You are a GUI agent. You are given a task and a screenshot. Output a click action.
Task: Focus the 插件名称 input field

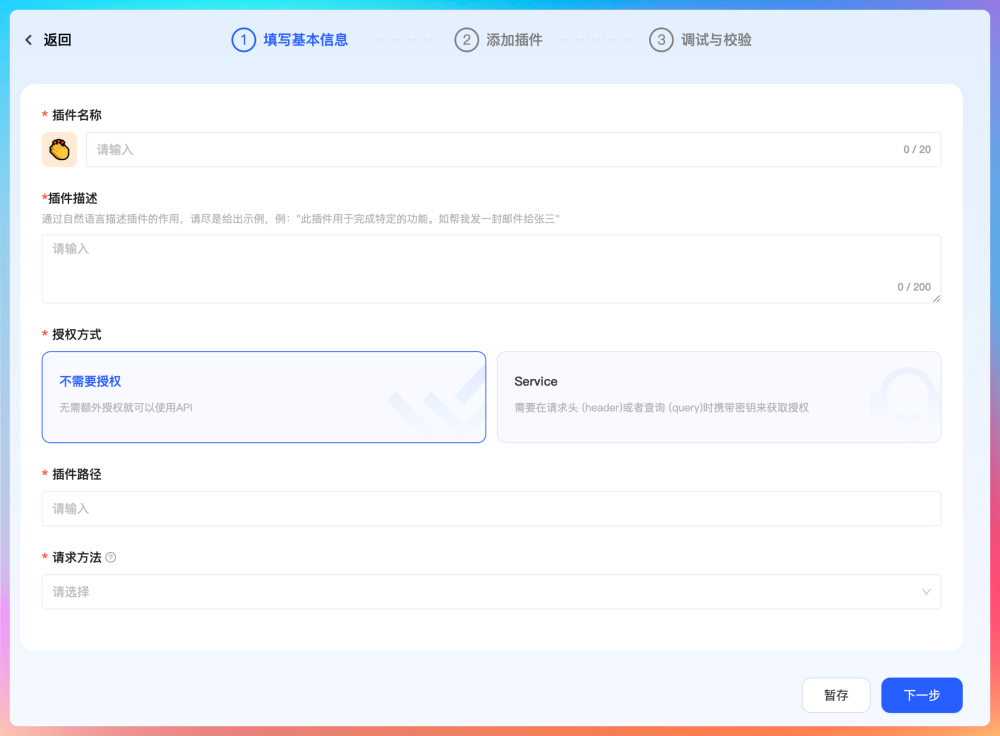click(x=490, y=149)
